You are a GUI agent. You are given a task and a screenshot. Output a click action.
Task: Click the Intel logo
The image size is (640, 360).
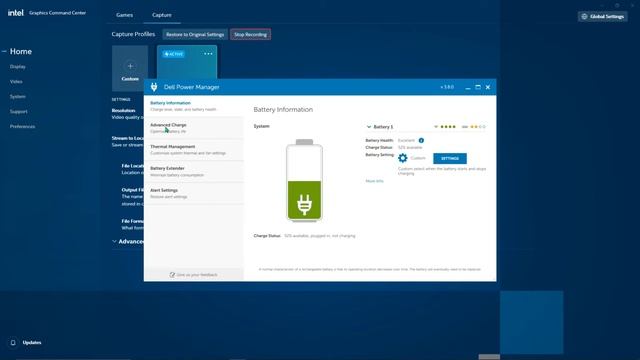point(16,13)
